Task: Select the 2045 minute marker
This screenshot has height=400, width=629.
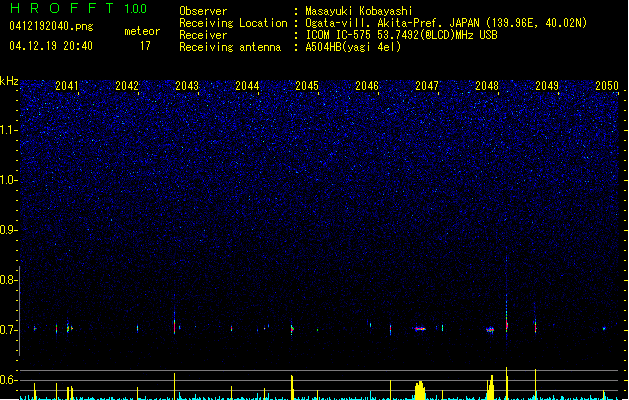Action: (x=307, y=86)
